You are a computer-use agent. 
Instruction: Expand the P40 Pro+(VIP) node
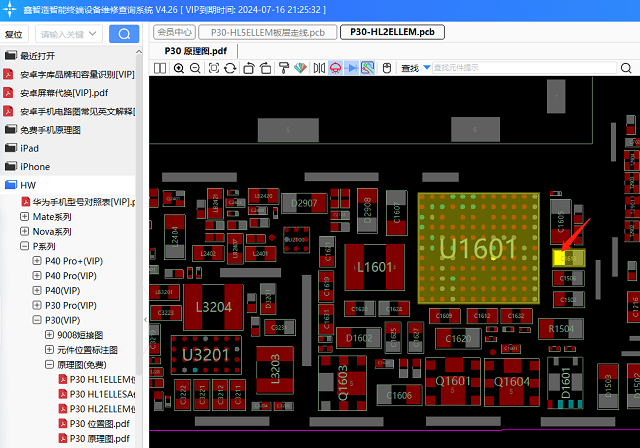tap(37, 261)
